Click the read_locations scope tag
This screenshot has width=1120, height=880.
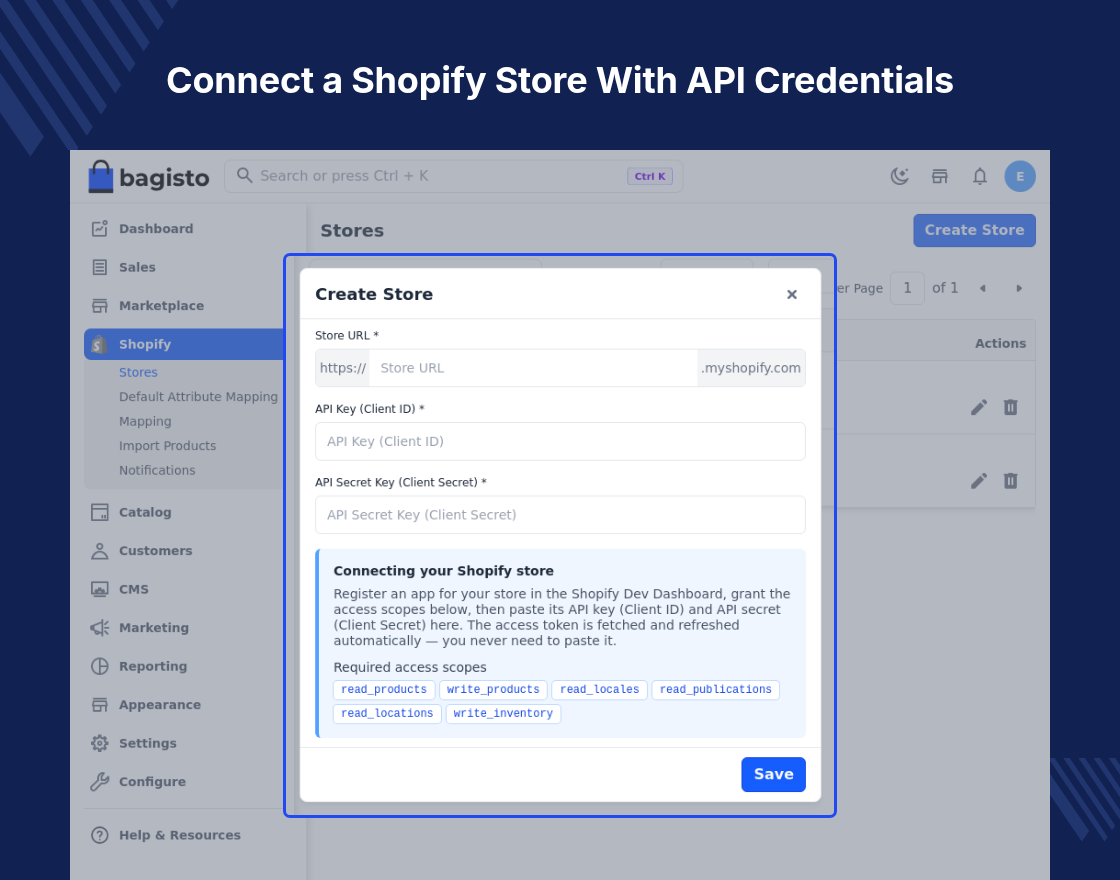[x=387, y=714]
